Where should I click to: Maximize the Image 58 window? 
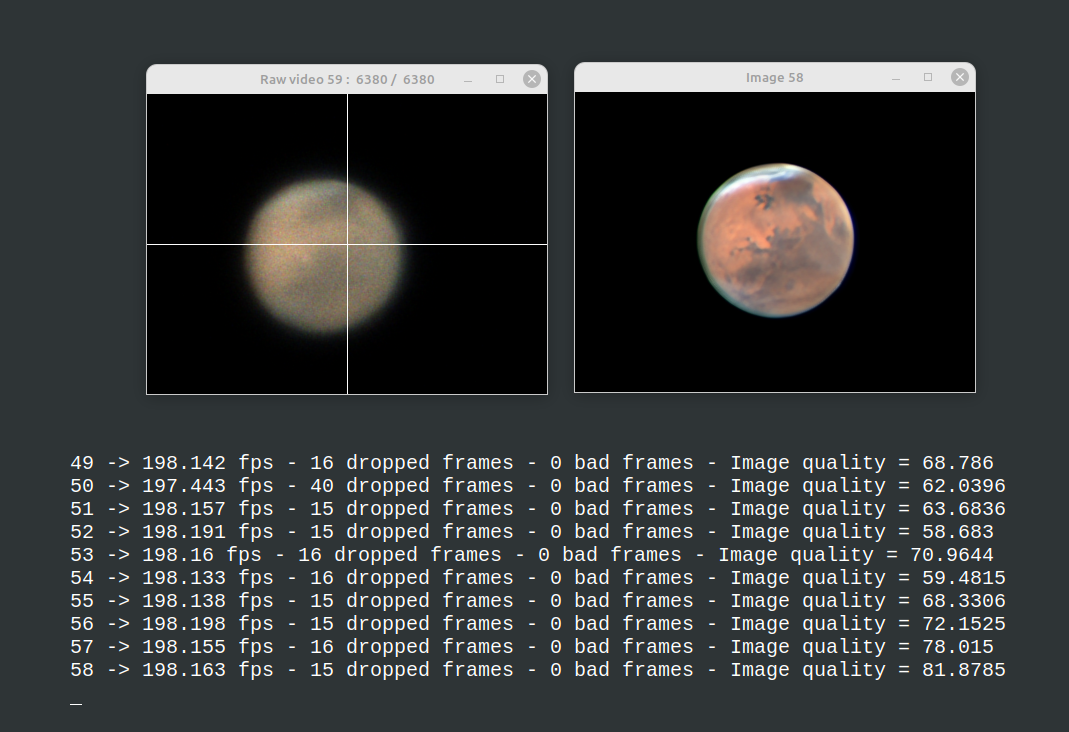[x=928, y=77]
